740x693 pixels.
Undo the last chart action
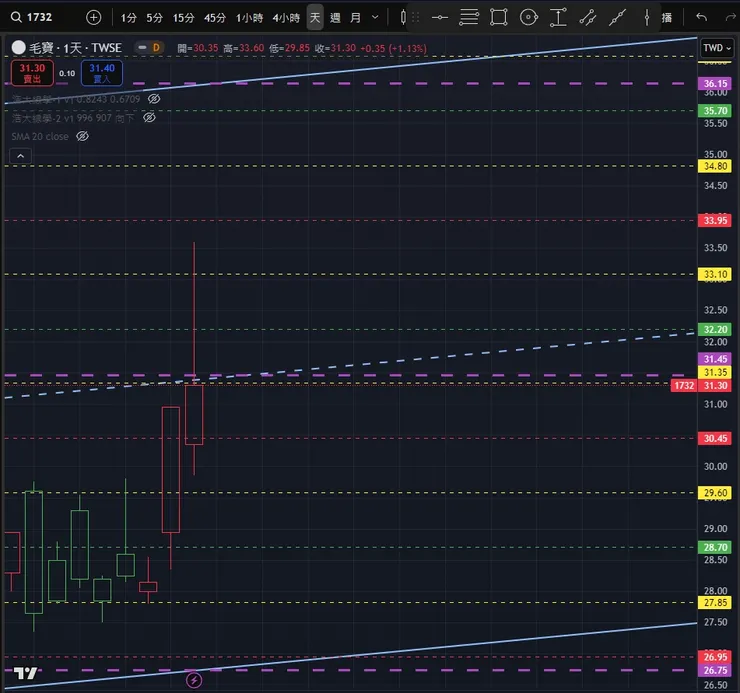[701, 17]
